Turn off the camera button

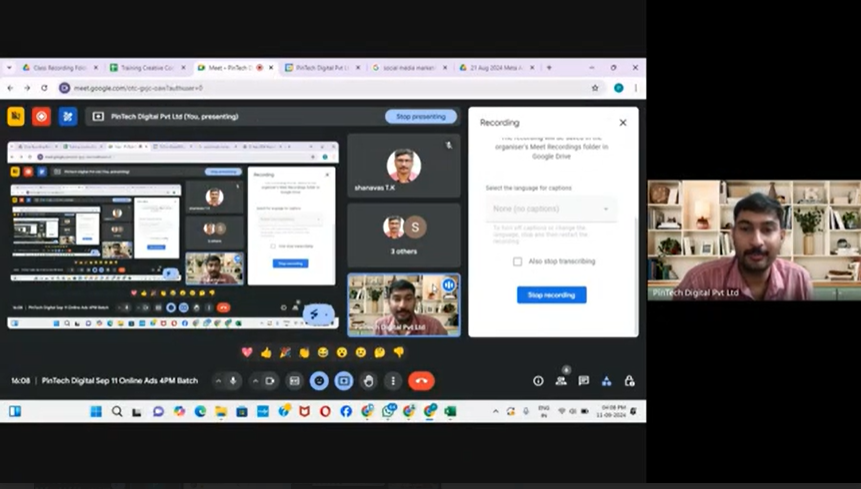pos(271,381)
